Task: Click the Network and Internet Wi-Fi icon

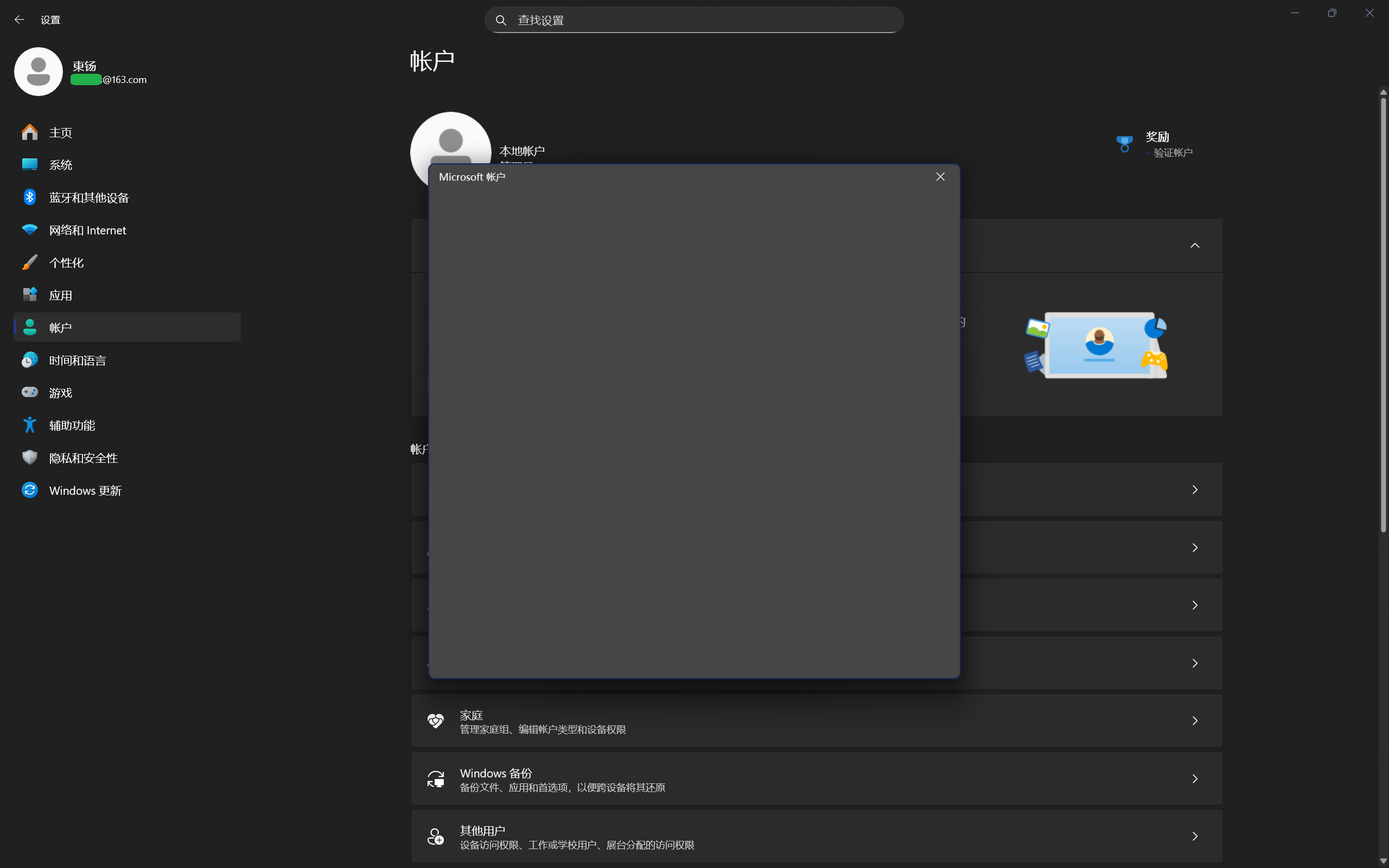Action: (x=30, y=230)
